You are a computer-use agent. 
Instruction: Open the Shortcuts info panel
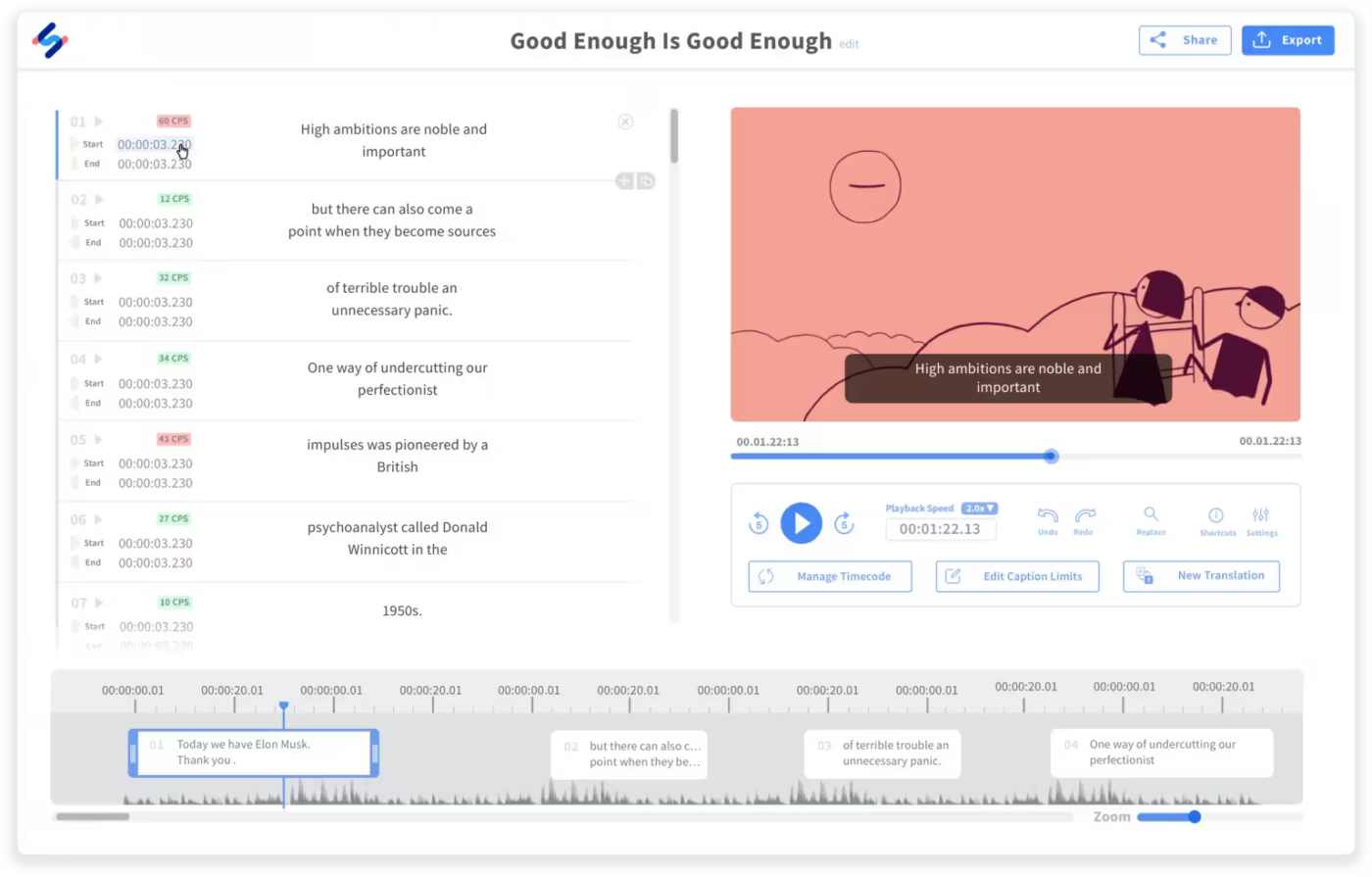point(1216,520)
